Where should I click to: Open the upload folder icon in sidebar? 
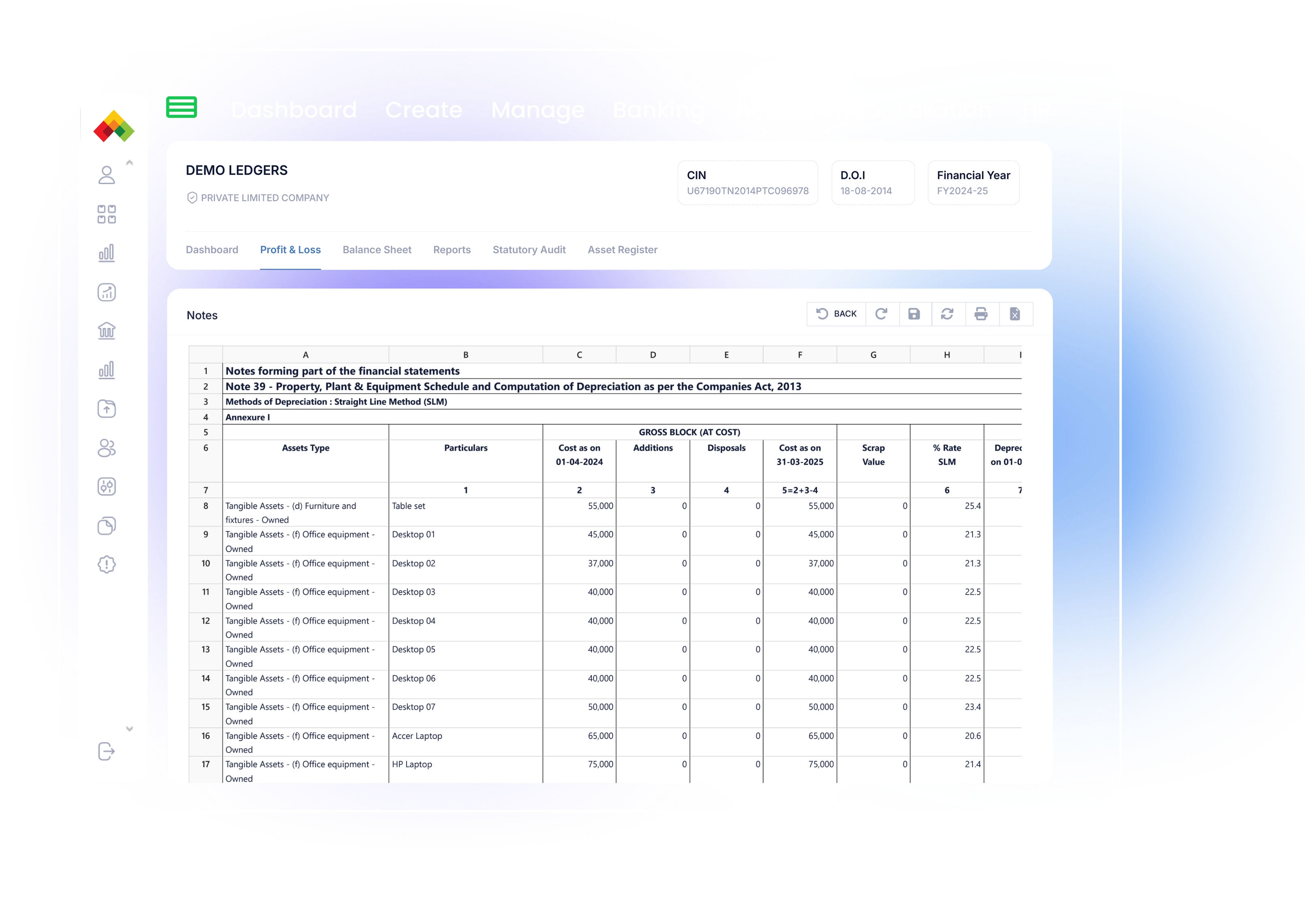[106, 409]
